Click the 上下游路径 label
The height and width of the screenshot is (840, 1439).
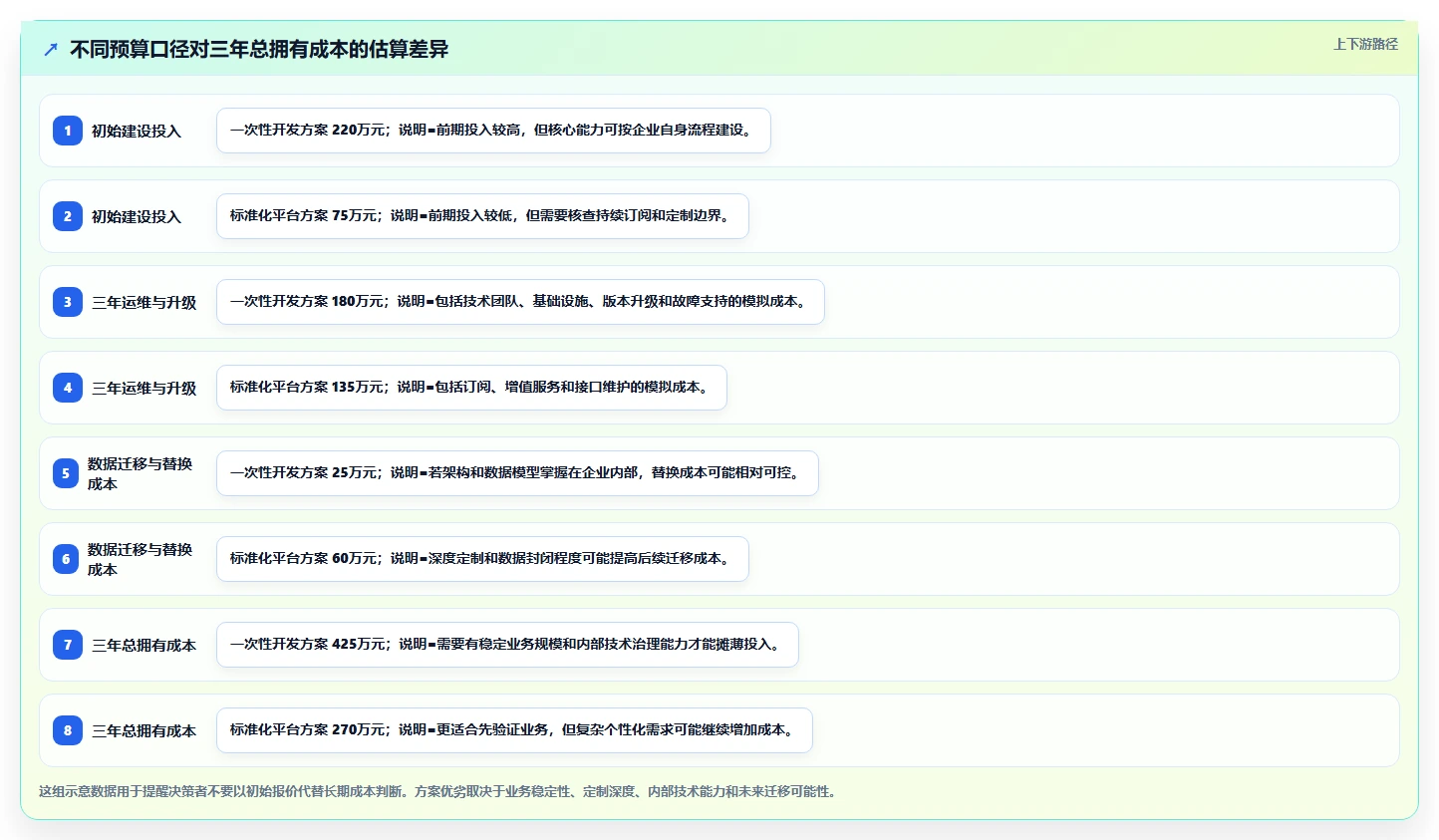pos(1365,44)
